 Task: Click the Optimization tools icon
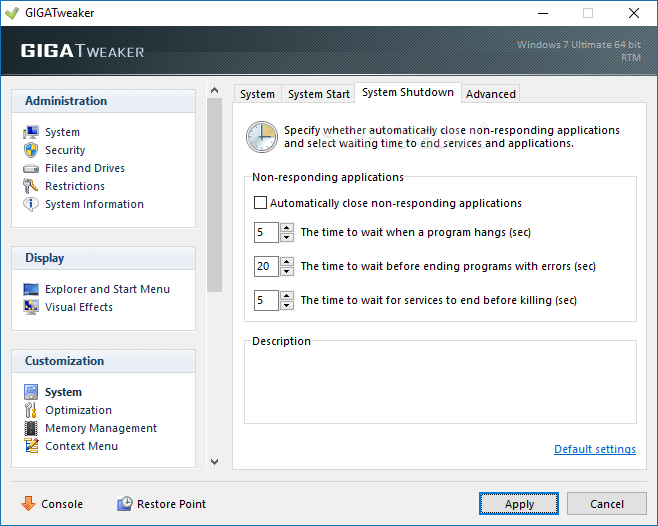point(31,410)
